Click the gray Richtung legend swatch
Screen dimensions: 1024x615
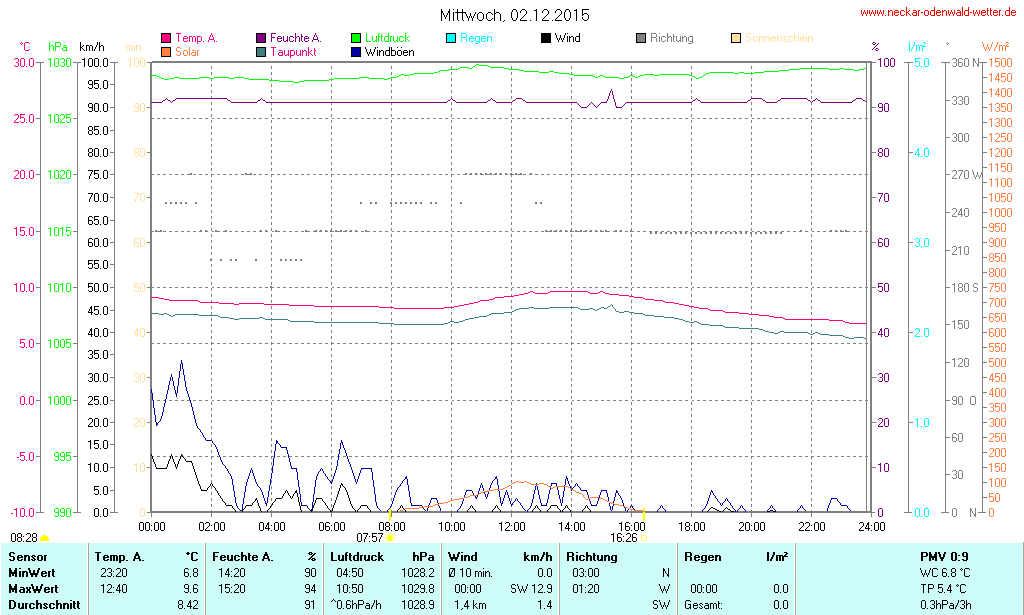click(x=641, y=38)
